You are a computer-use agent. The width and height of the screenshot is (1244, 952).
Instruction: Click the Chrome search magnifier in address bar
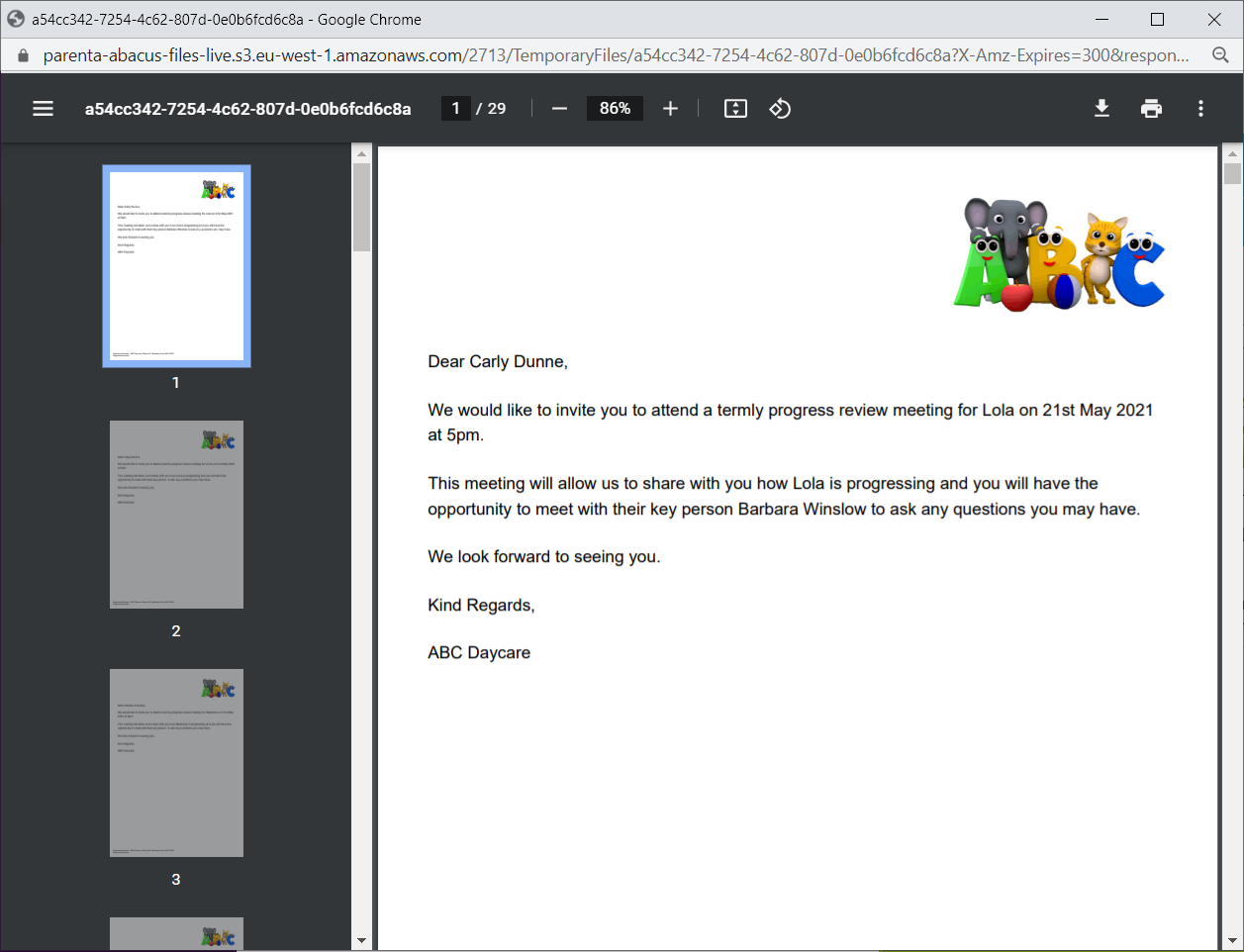click(1220, 55)
